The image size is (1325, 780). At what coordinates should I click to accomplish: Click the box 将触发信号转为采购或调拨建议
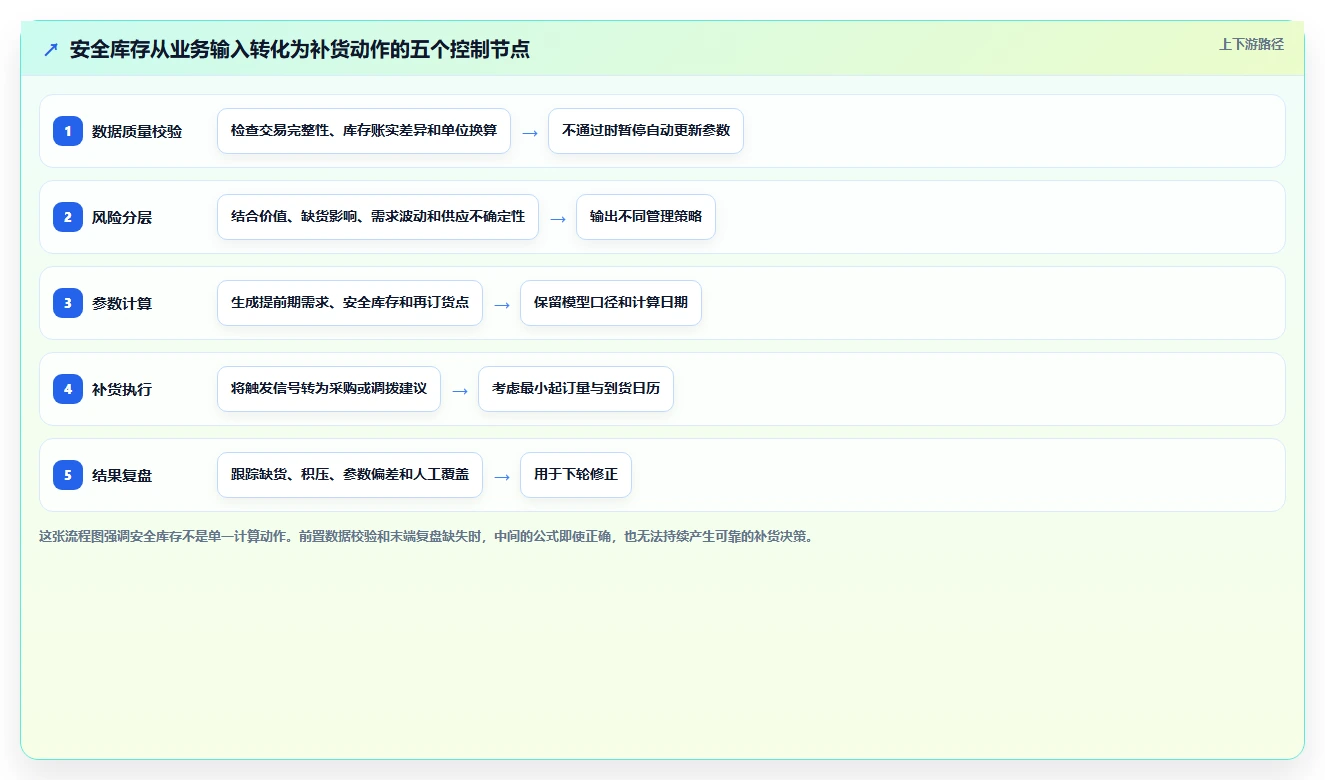tap(329, 389)
